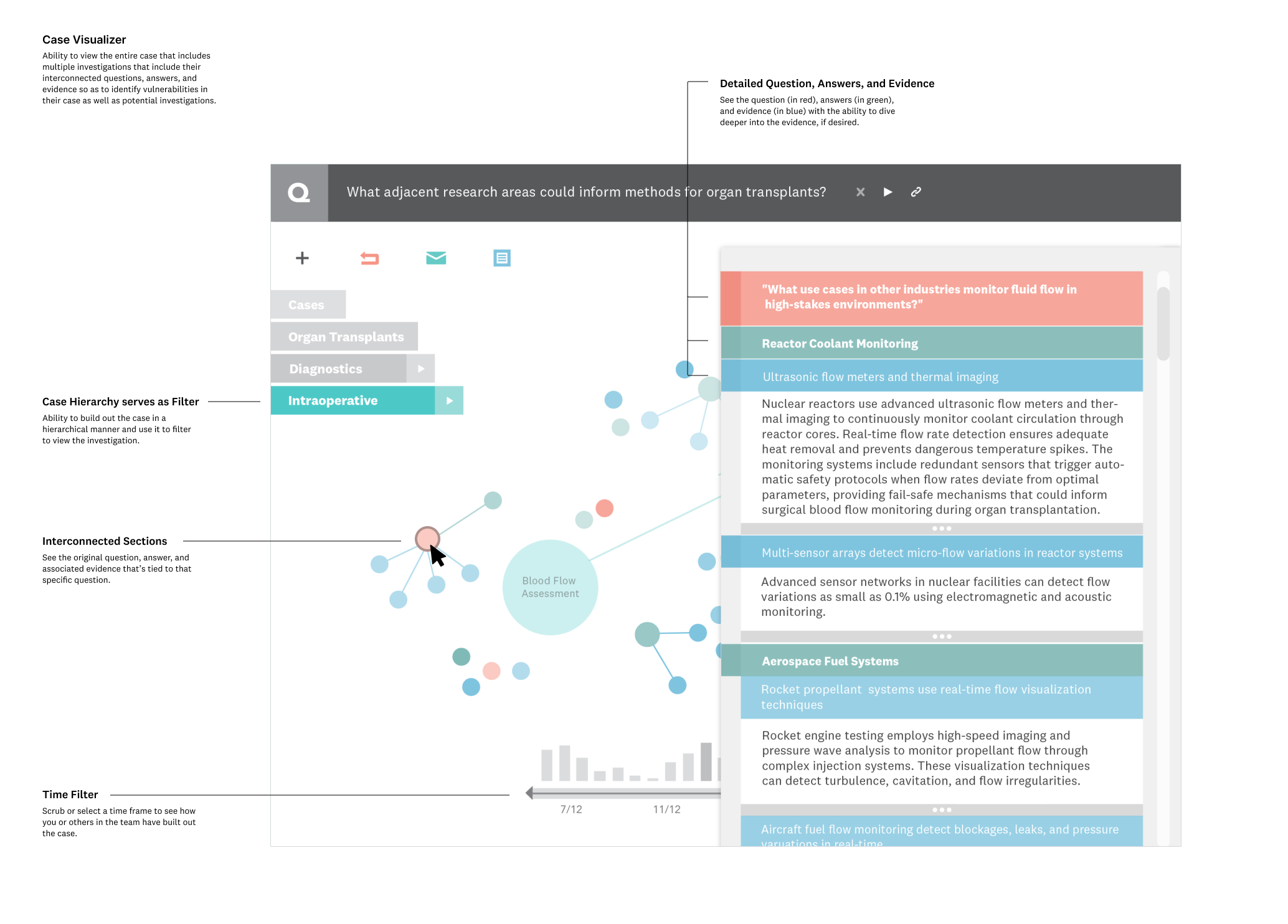
Task: Open the blue document notes icon
Action: click(x=502, y=258)
